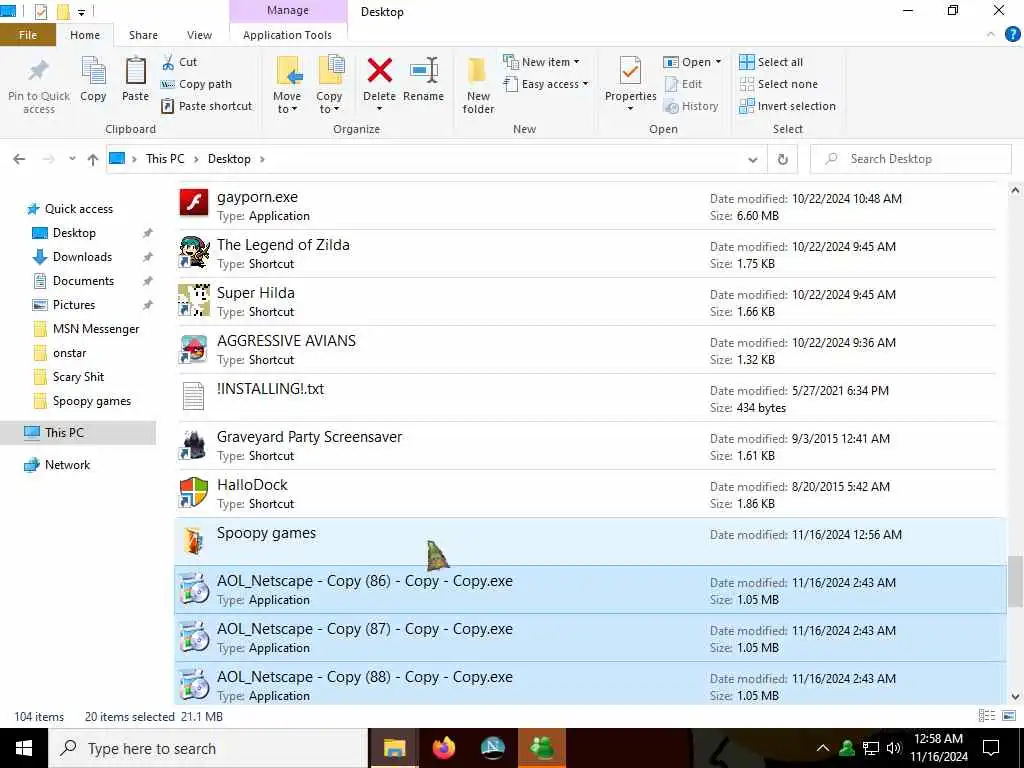
Task: Open Pictures in navigation pane
Action: [x=74, y=305]
